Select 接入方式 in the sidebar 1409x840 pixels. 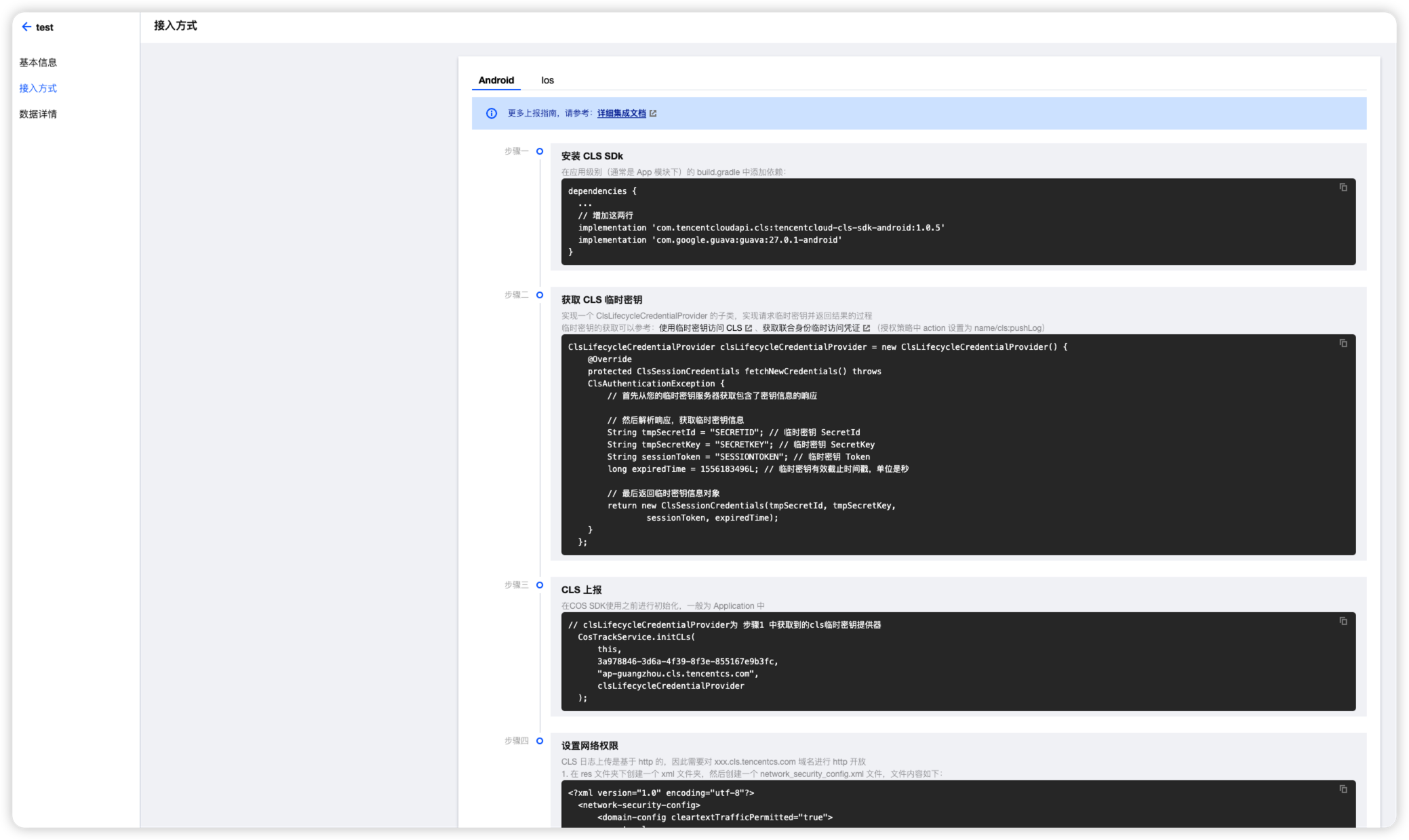coord(38,88)
